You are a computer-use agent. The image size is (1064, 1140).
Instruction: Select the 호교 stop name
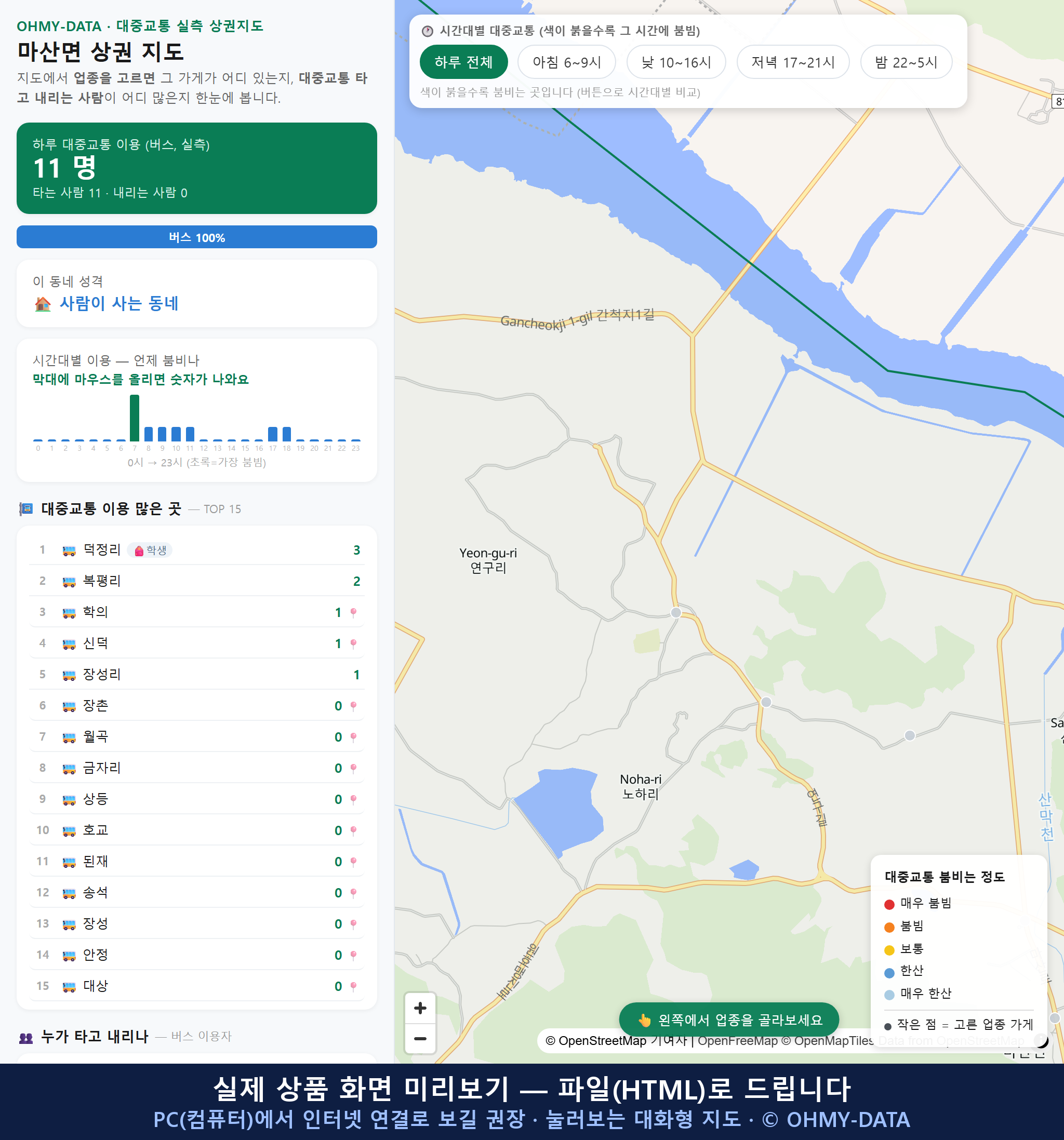[95, 830]
